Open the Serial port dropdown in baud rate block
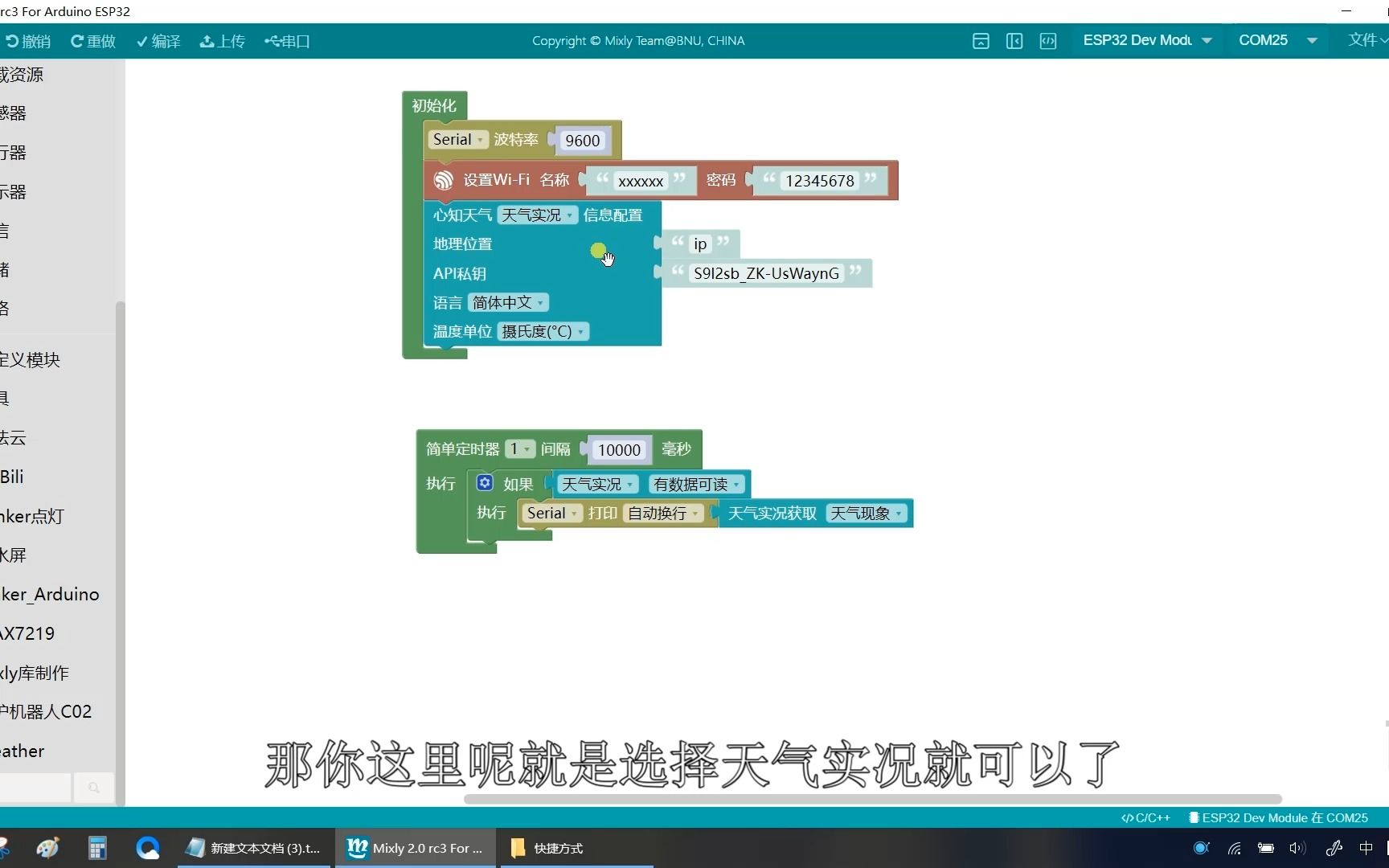This screenshot has height=868, width=1389. (458, 139)
